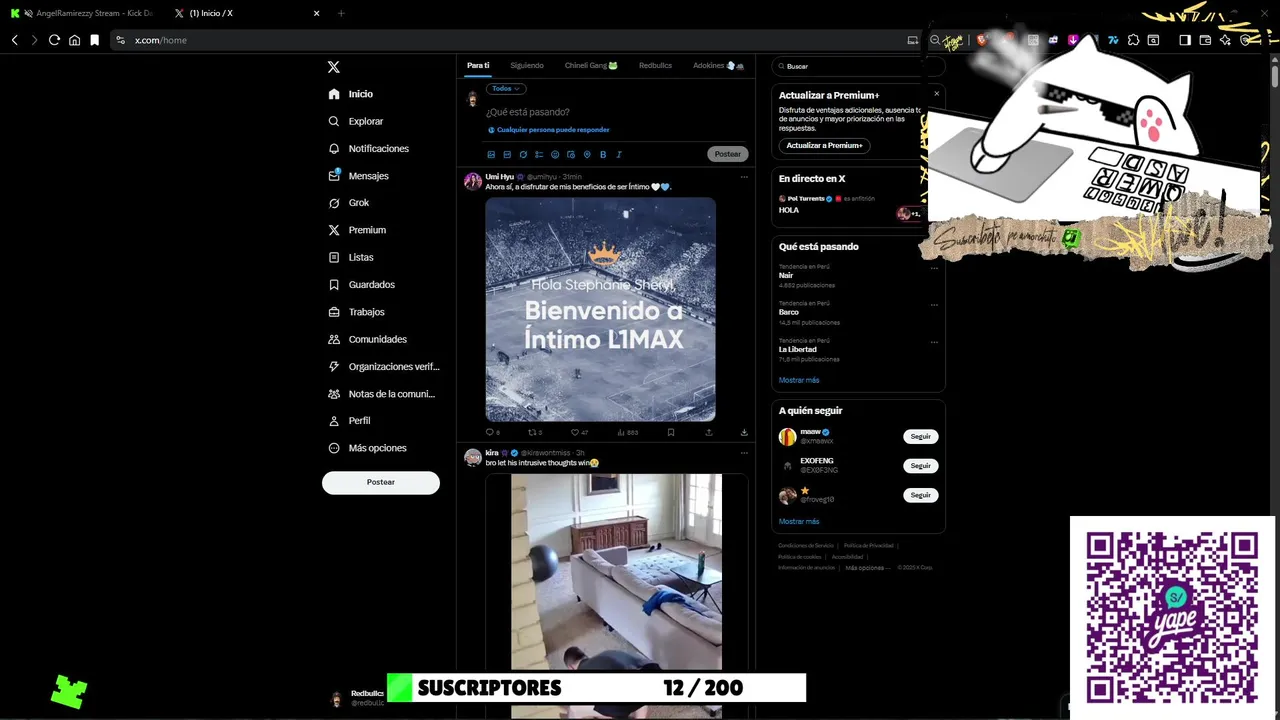The height and width of the screenshot is (720, 1280).
Task: Apply bold formatting in composer
Action: 603,154
